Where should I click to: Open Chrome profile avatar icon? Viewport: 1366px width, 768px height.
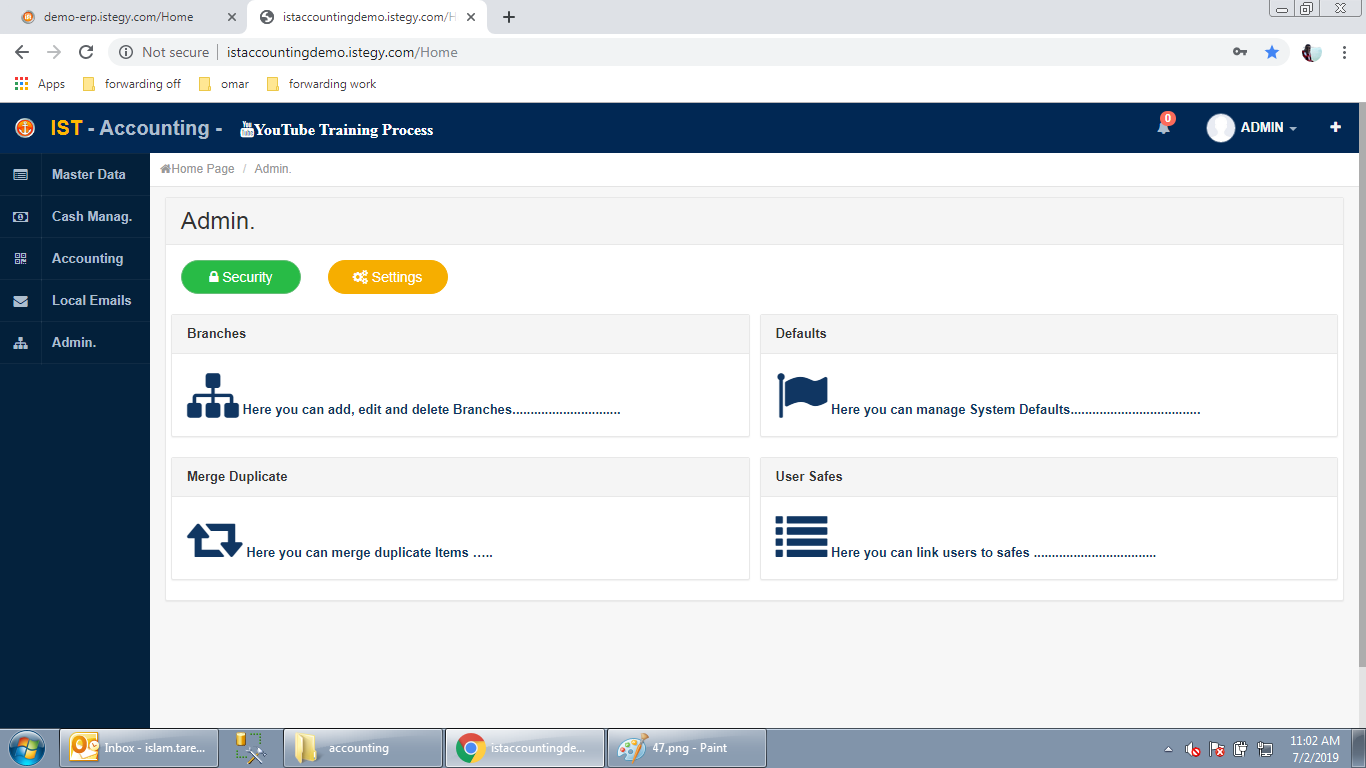pos(1312,52)
